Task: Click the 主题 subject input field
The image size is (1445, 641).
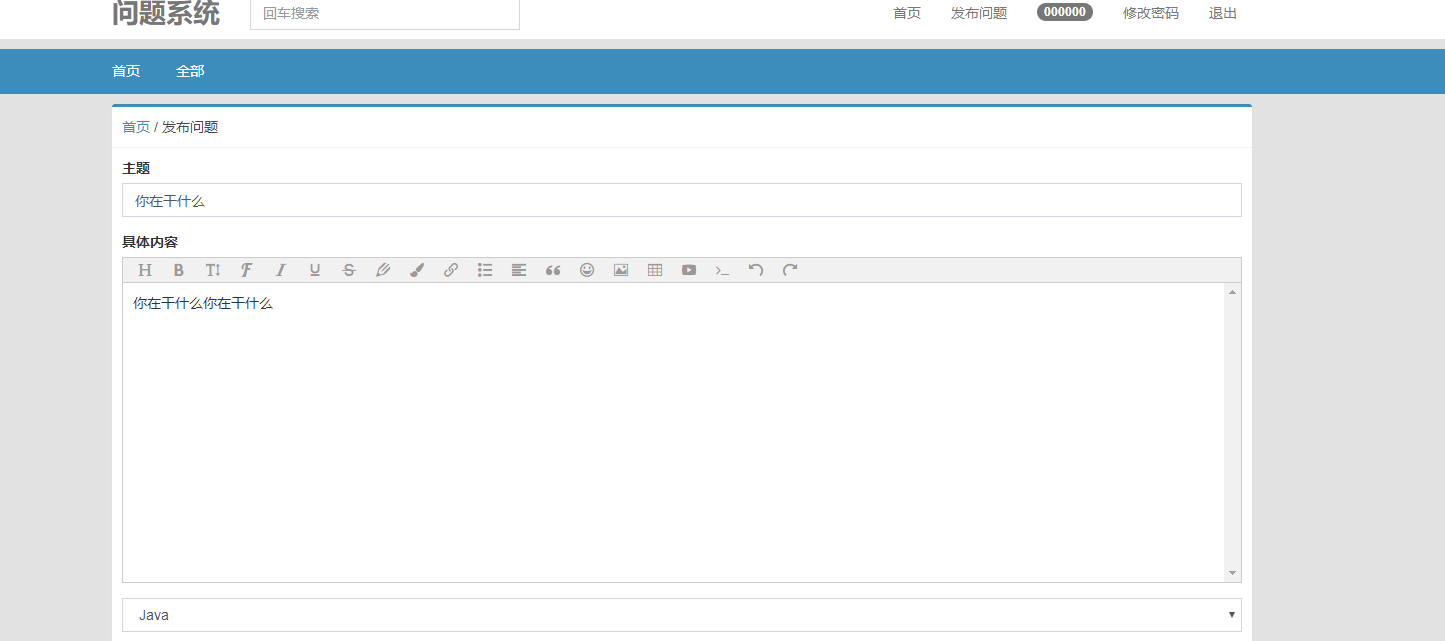Action: tap(682, 200)
